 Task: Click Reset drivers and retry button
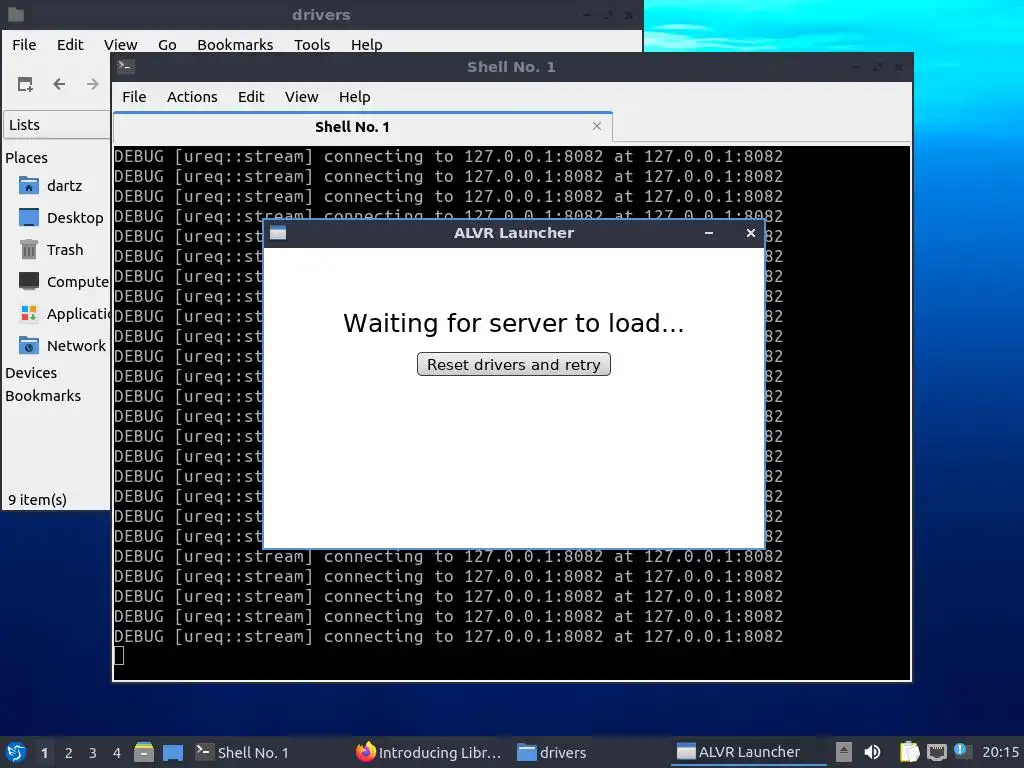point(513,364)
